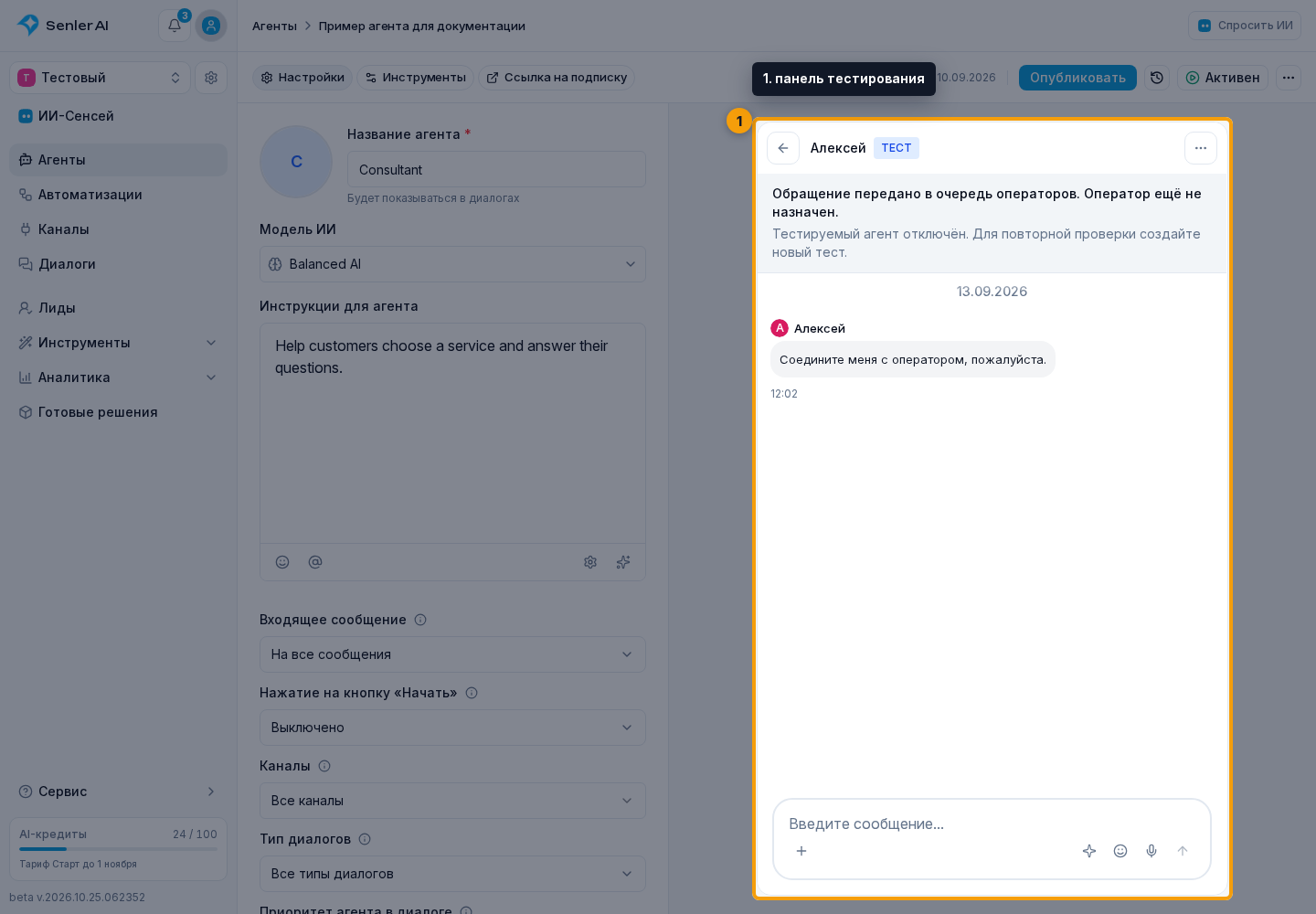Open notifications bell icon
The height and width of the screenshot is (914, 1316).
pos(175,26)
